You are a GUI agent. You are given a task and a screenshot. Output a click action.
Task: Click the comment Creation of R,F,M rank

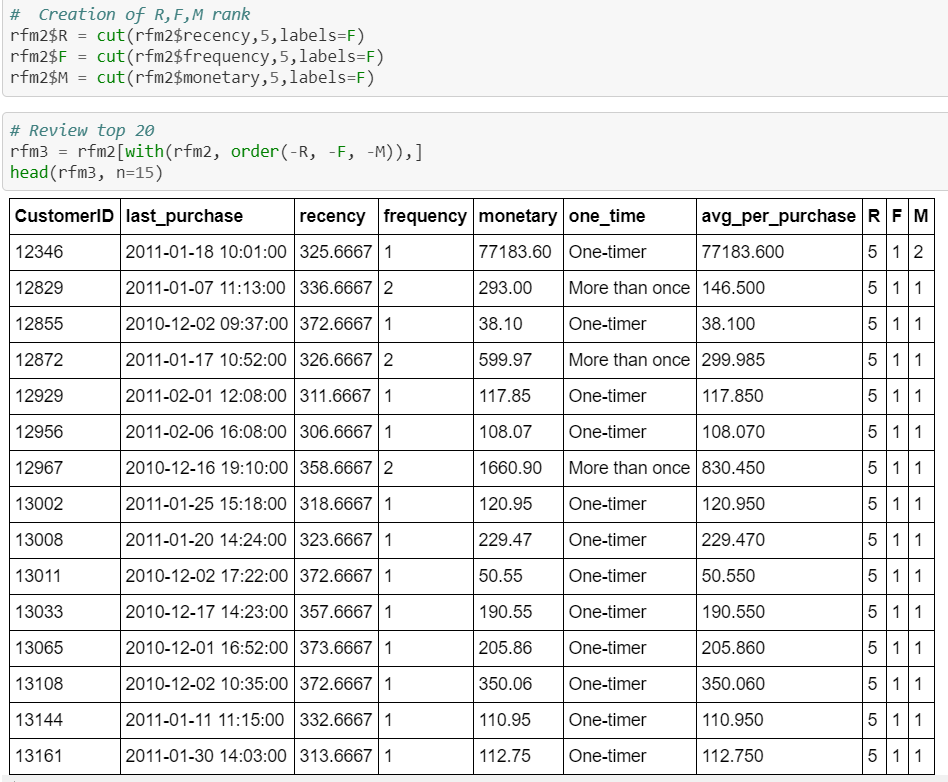point(130,14)
